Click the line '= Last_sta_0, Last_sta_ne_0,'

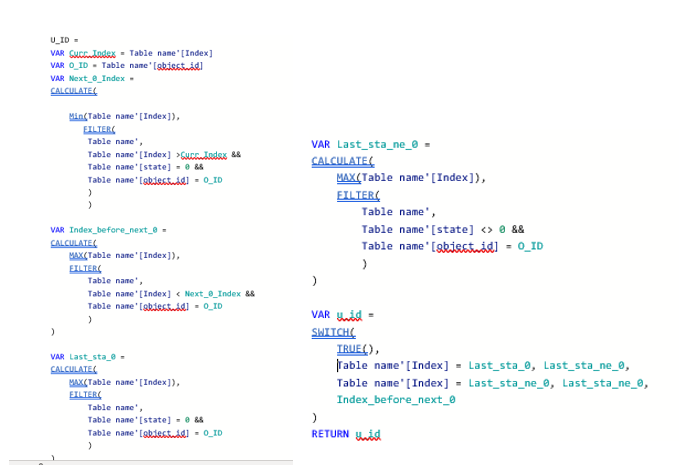(483, 366)
